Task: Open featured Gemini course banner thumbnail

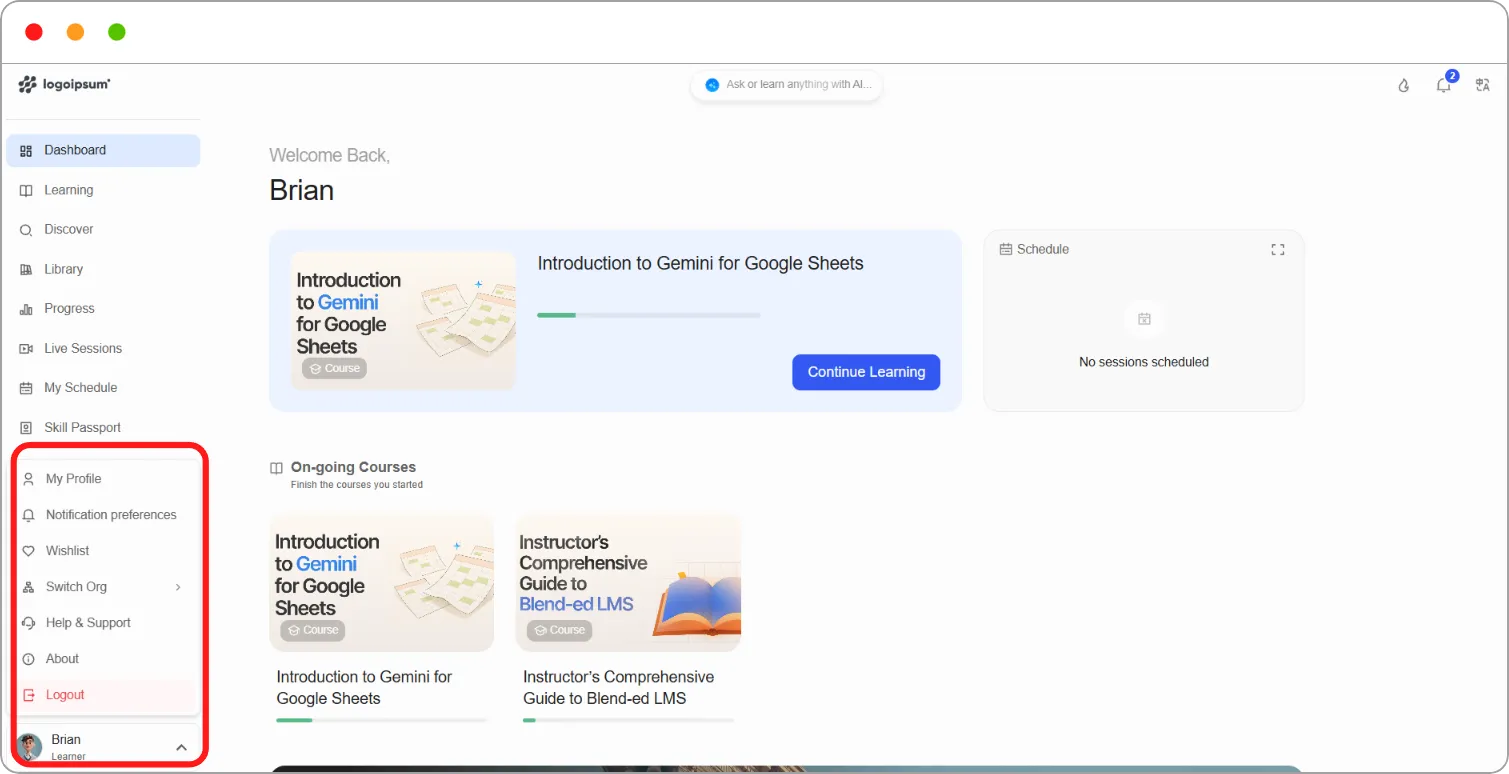Action: click(403, 320)
